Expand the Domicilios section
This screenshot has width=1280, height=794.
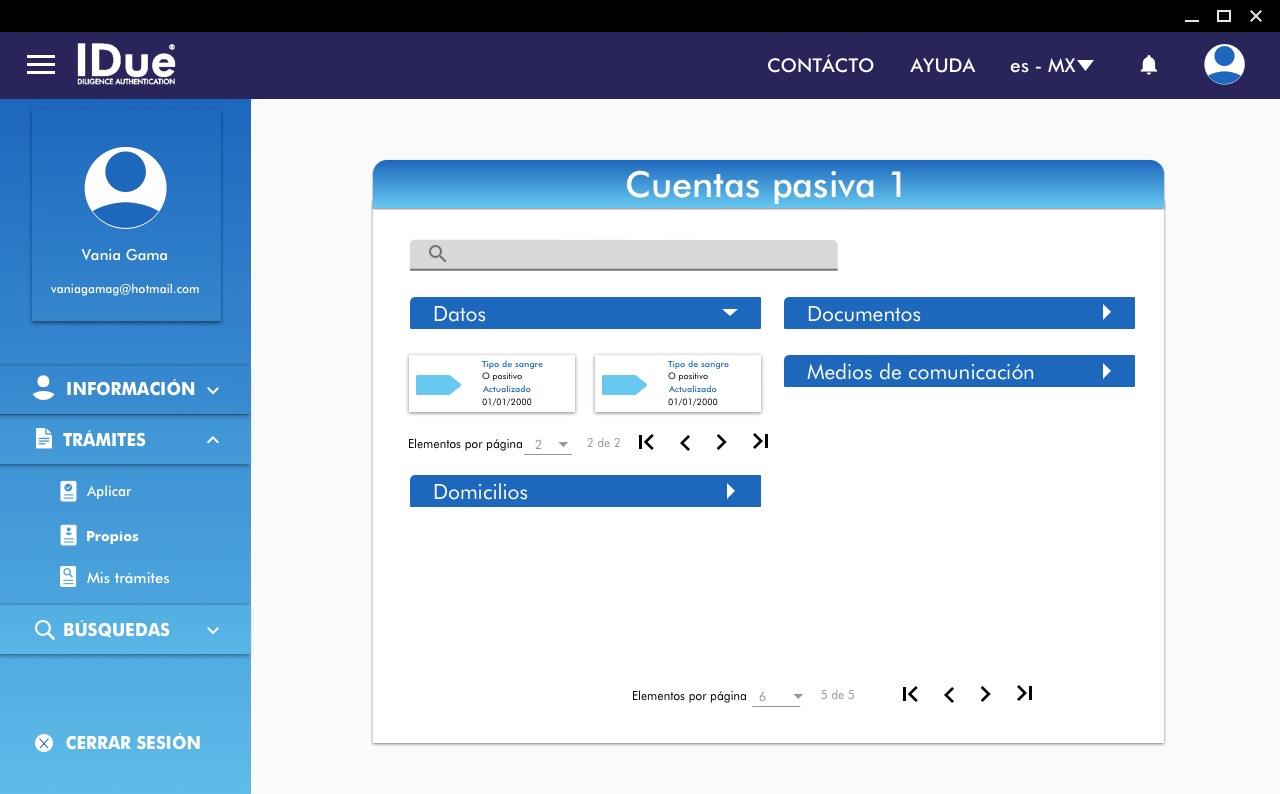731,491
